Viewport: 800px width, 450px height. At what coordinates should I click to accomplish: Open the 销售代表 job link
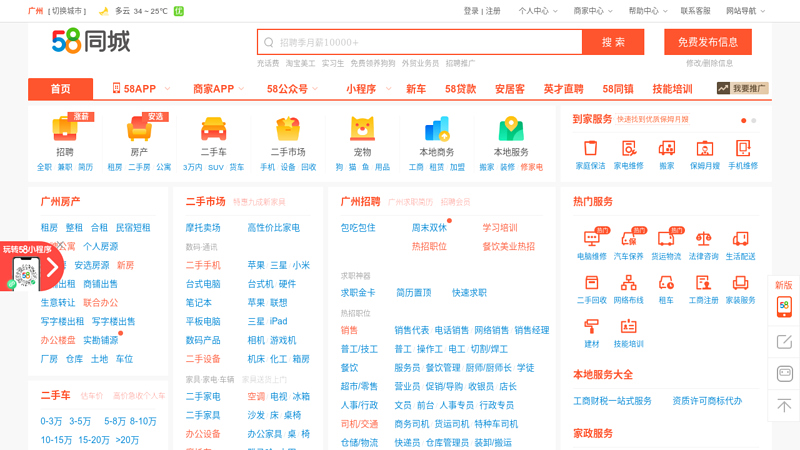tap(412, 330)
